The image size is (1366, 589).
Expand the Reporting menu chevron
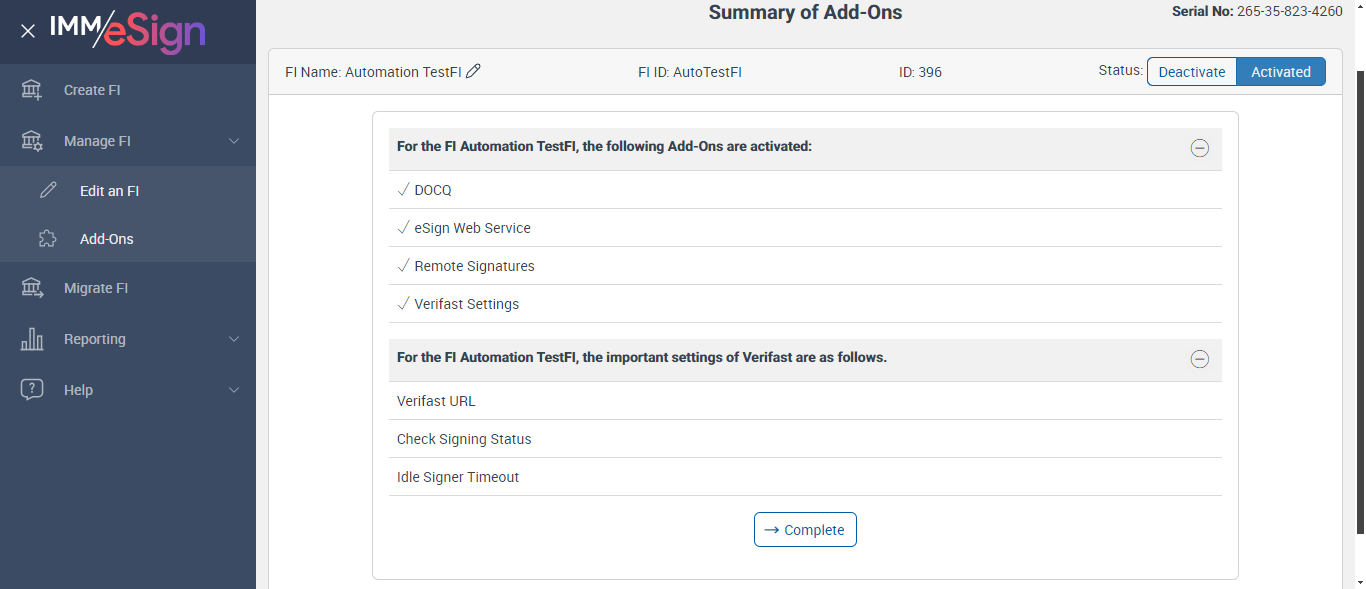234,339
